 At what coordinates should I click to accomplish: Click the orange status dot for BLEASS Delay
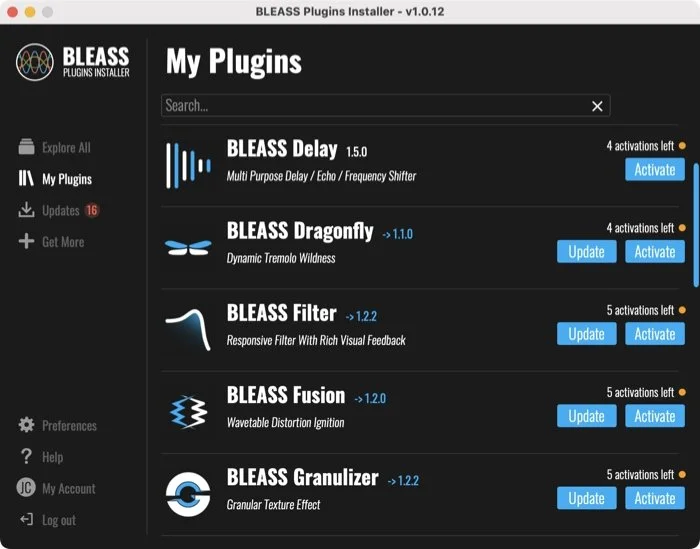point(682,146)
